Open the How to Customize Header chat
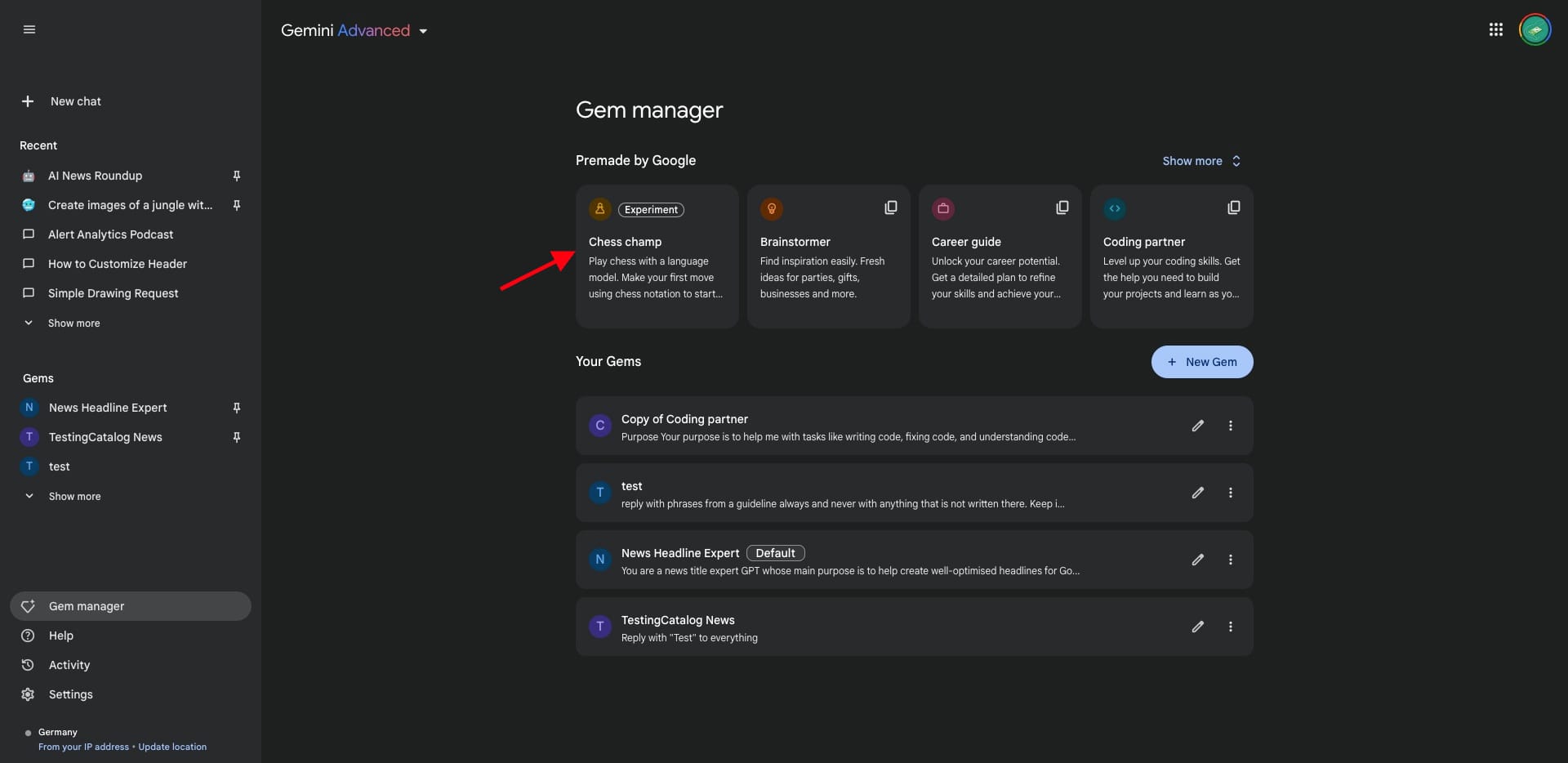The width and height of the screenshot is (1568, 763). click(x=131, y=264)
